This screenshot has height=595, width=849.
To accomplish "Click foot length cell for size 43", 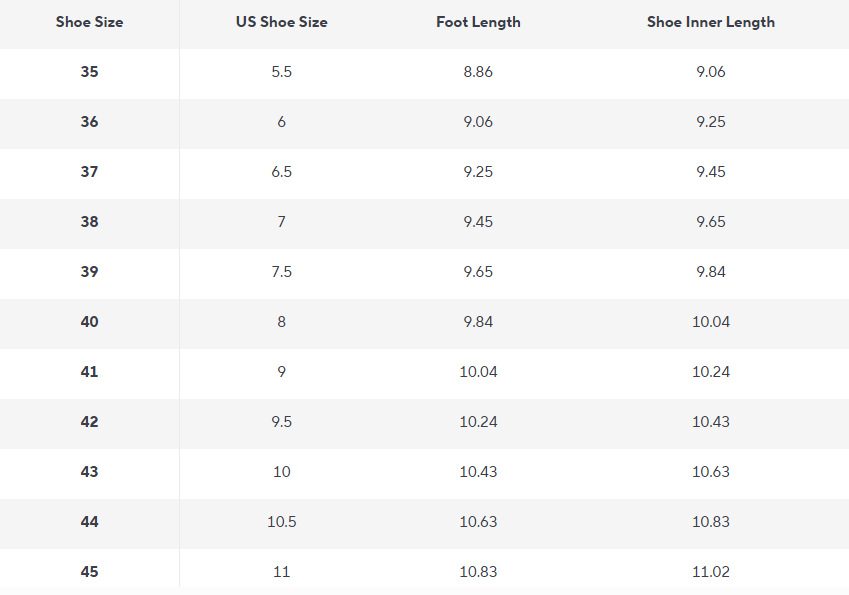I will [478, 472].
